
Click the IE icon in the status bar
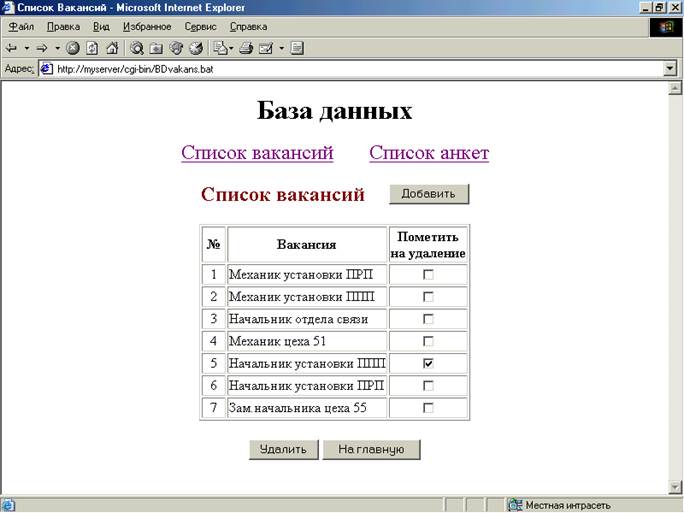pos(8,505)
